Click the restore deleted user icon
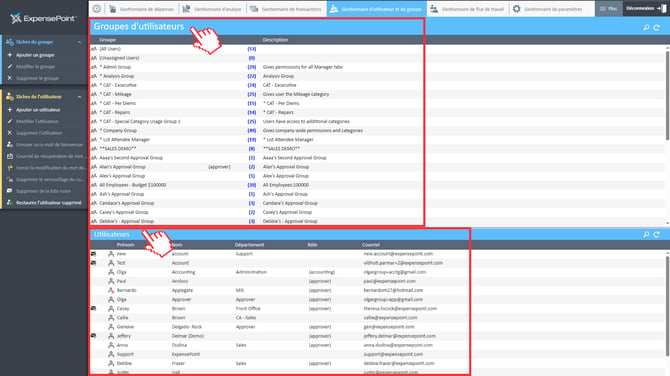Screen dimensions: 670x376 click(10, 203)
